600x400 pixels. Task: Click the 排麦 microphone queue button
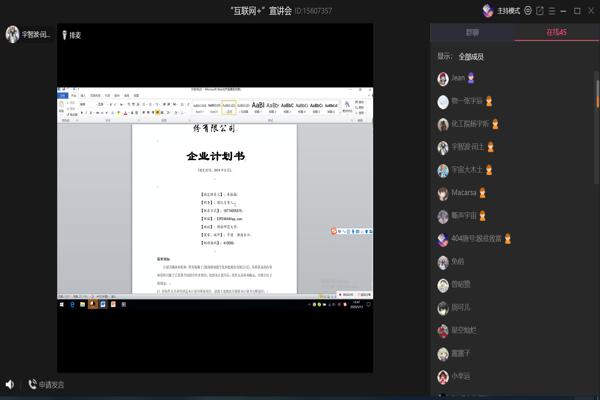71,35
